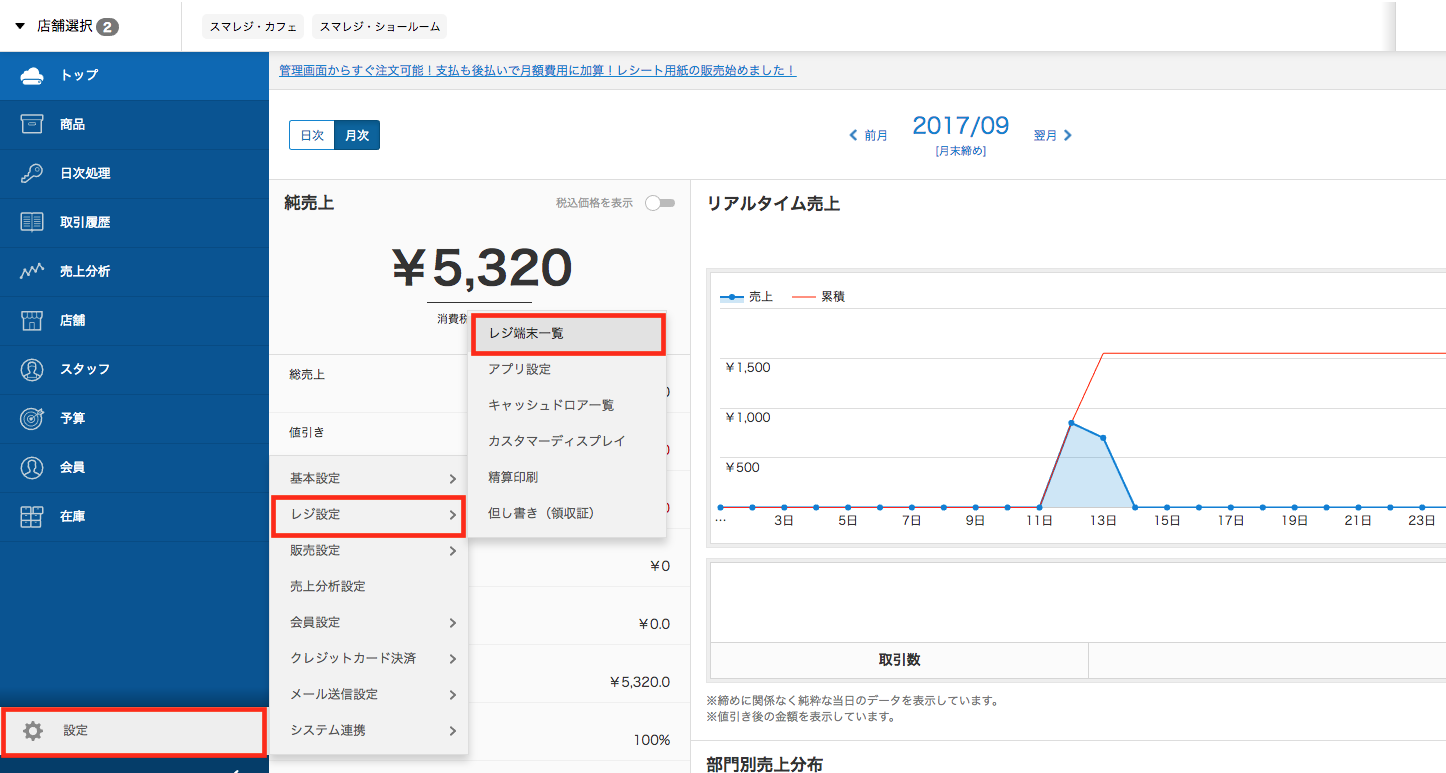Open 在庫 using its grid icon

32,516
